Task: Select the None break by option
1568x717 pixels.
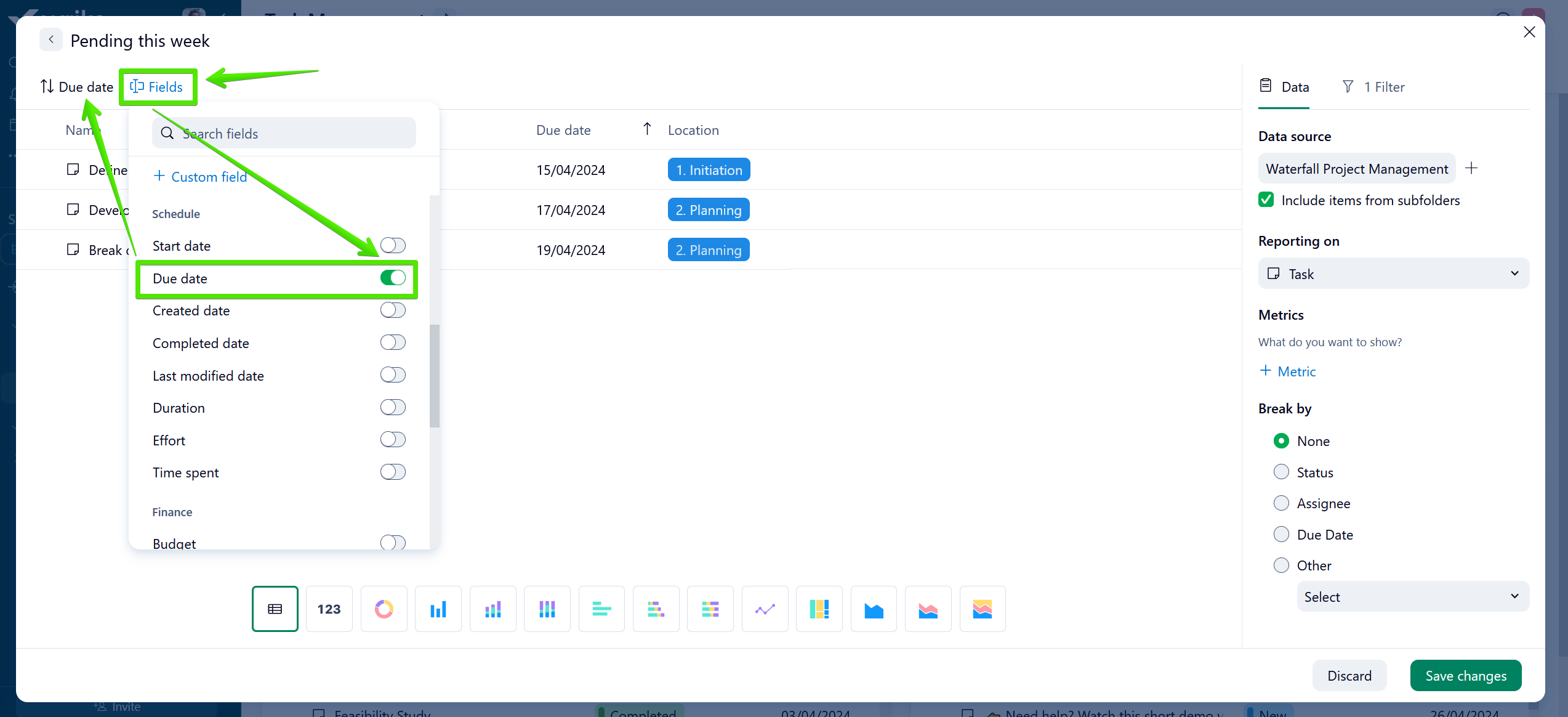Action: point(1281,440)
